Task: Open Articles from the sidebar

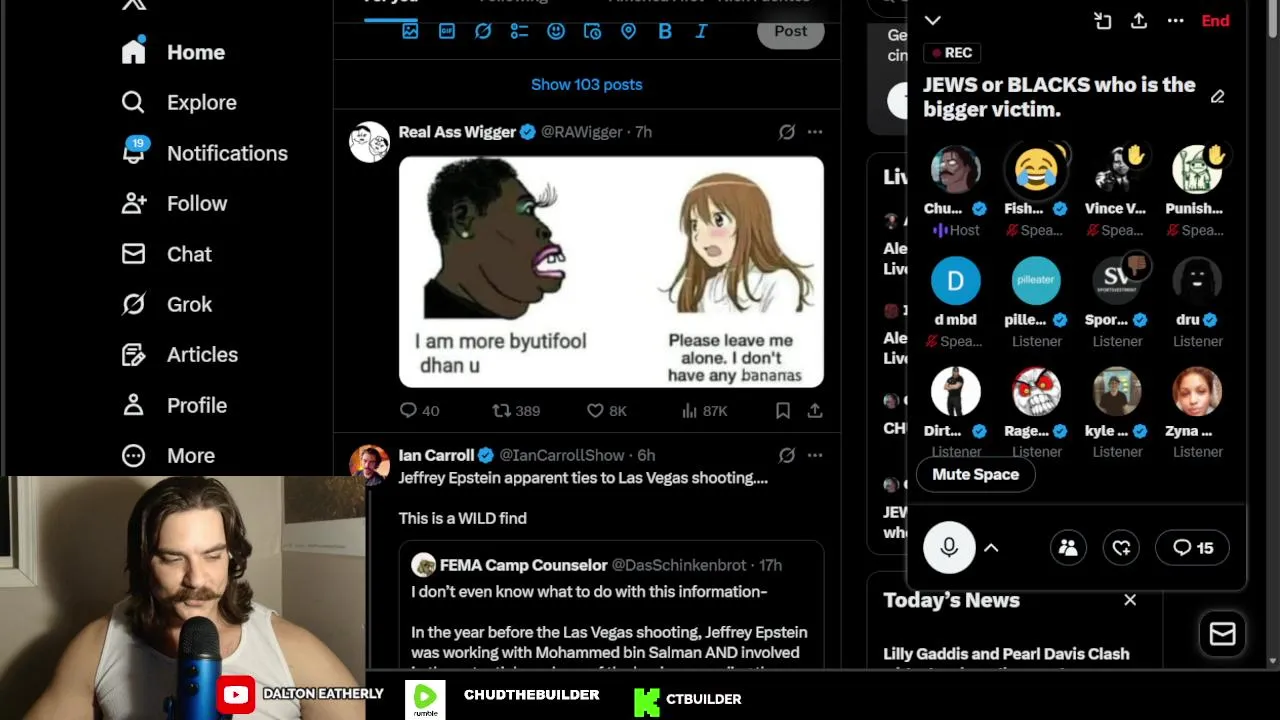Action: pyautogui.click(x=180, y=354)
